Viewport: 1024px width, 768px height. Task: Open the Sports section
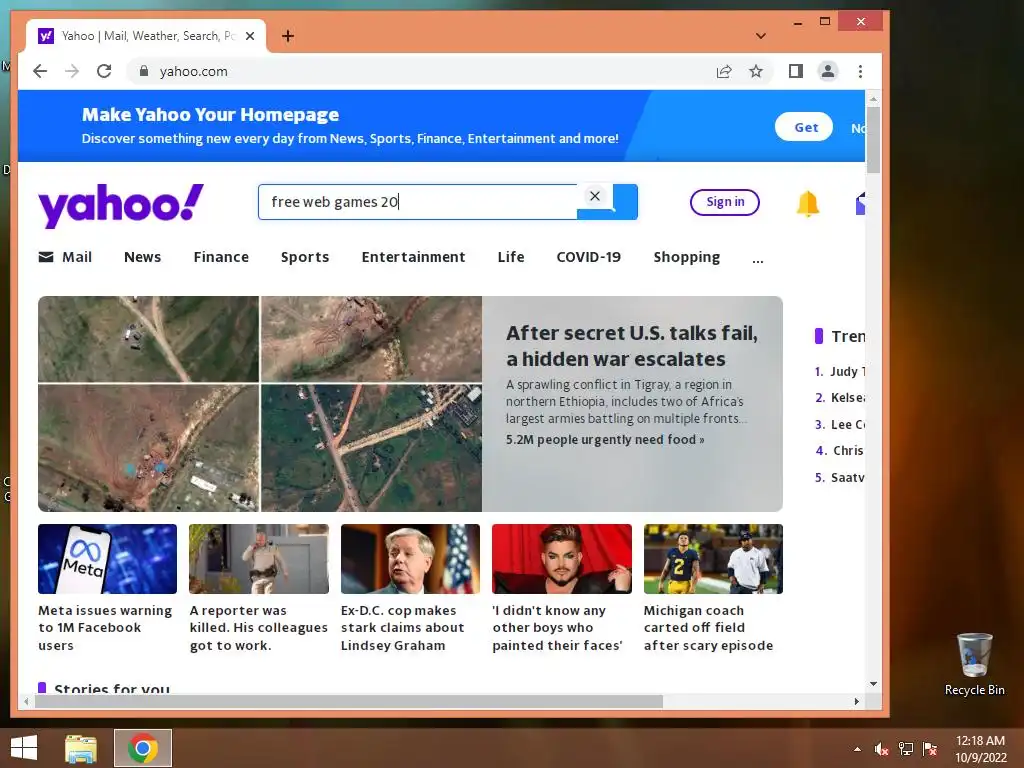[x=305, y=257]
